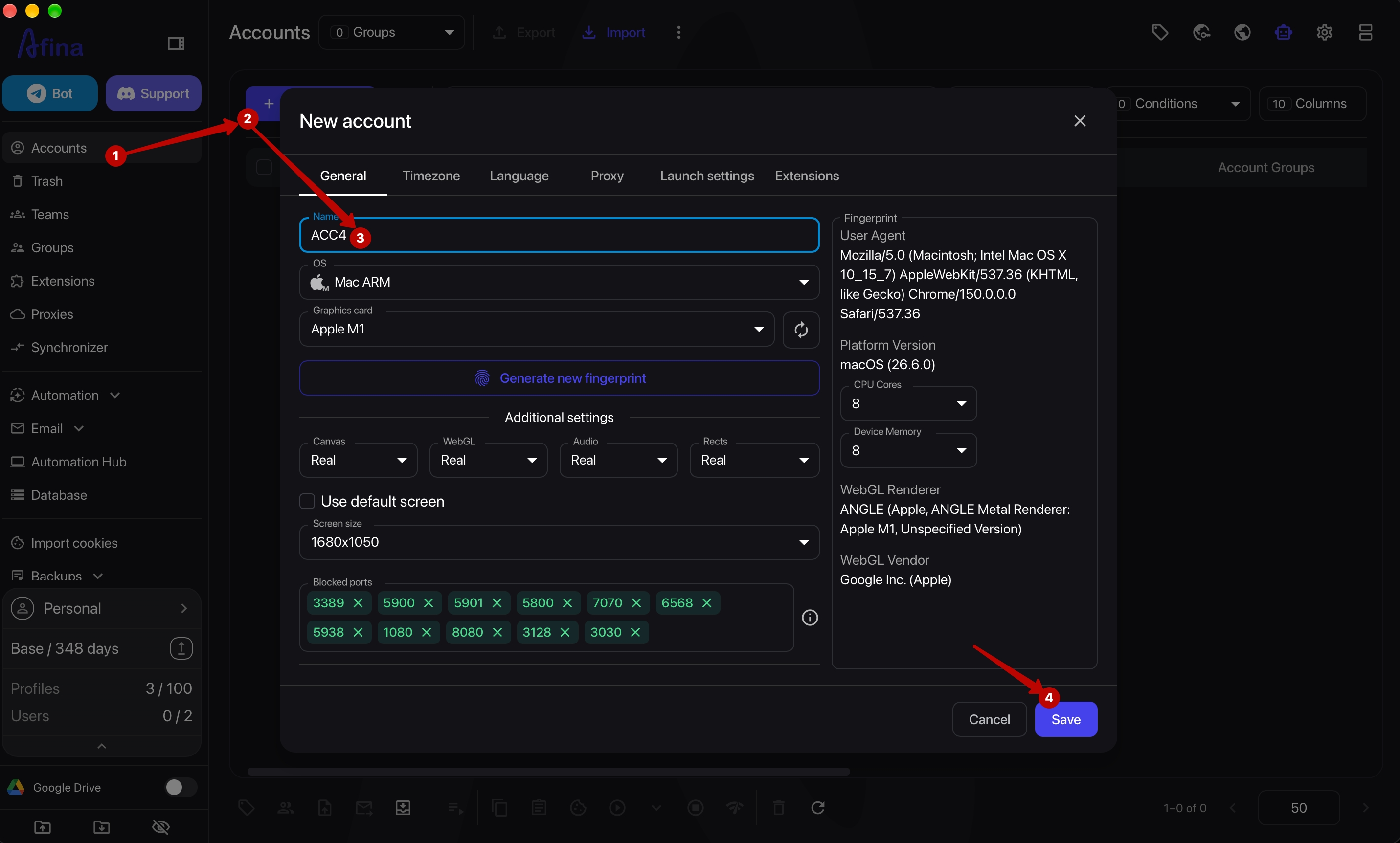Click the robot icon in top bar
Image resolution: width=1400 pixels, height=843 pixels.
[1283, 32]
